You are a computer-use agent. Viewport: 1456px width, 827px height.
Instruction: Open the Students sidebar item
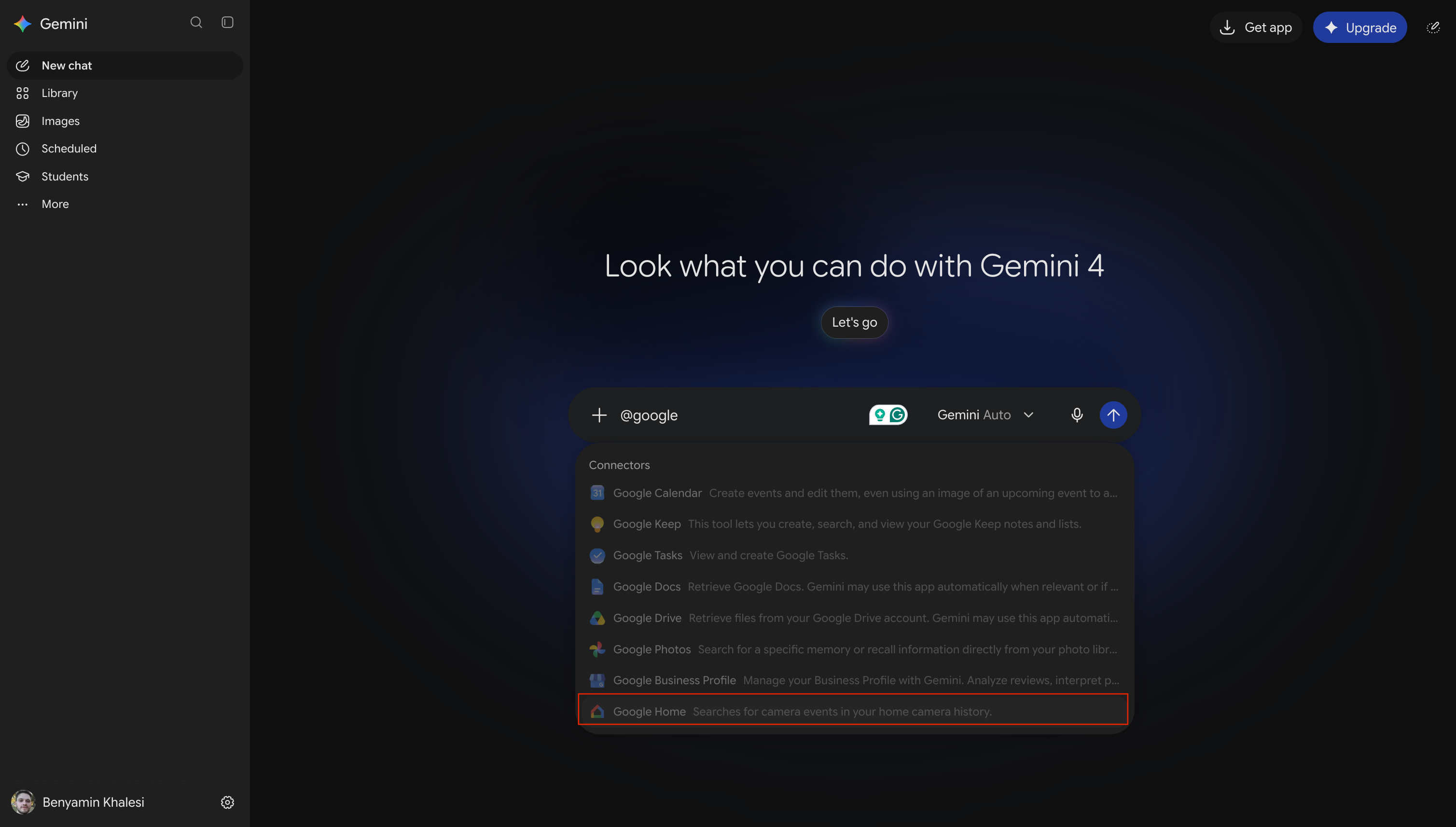coord(125,177)
